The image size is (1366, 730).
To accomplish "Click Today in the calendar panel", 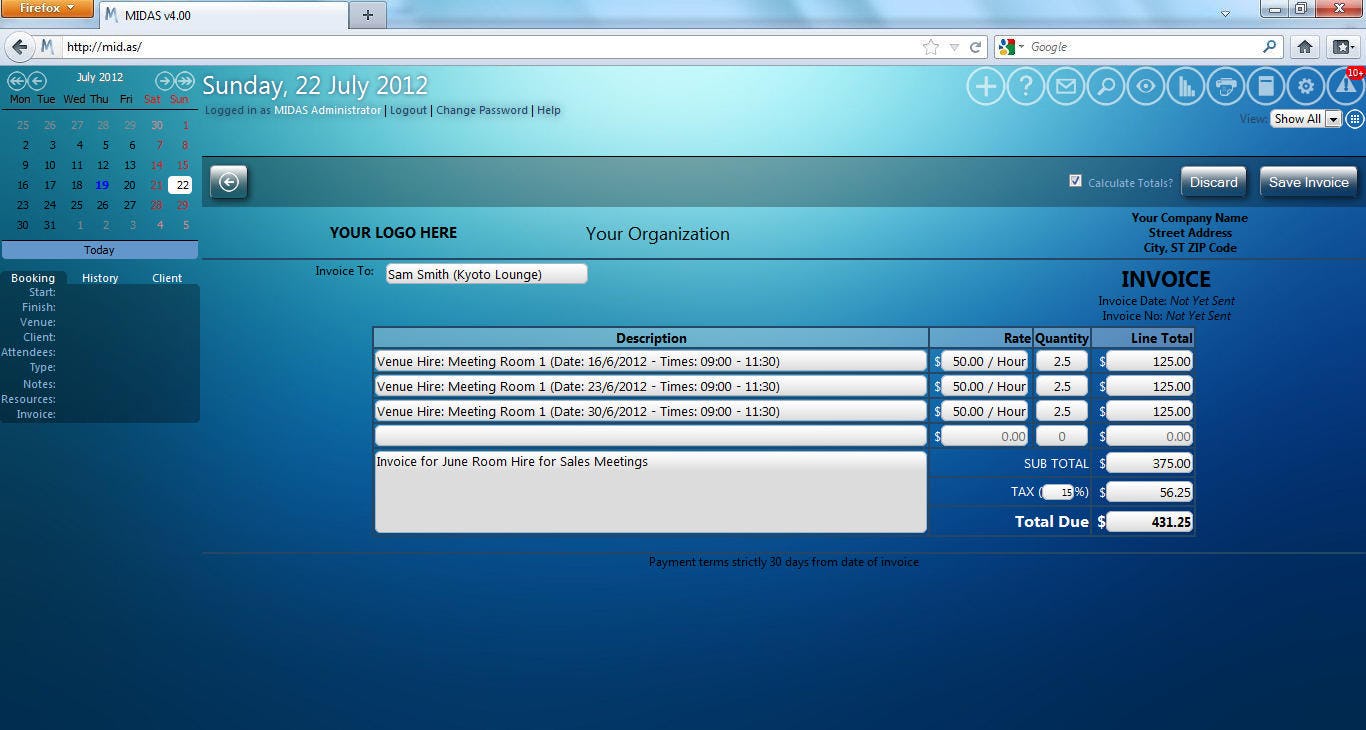I will (x=98, y=249).
